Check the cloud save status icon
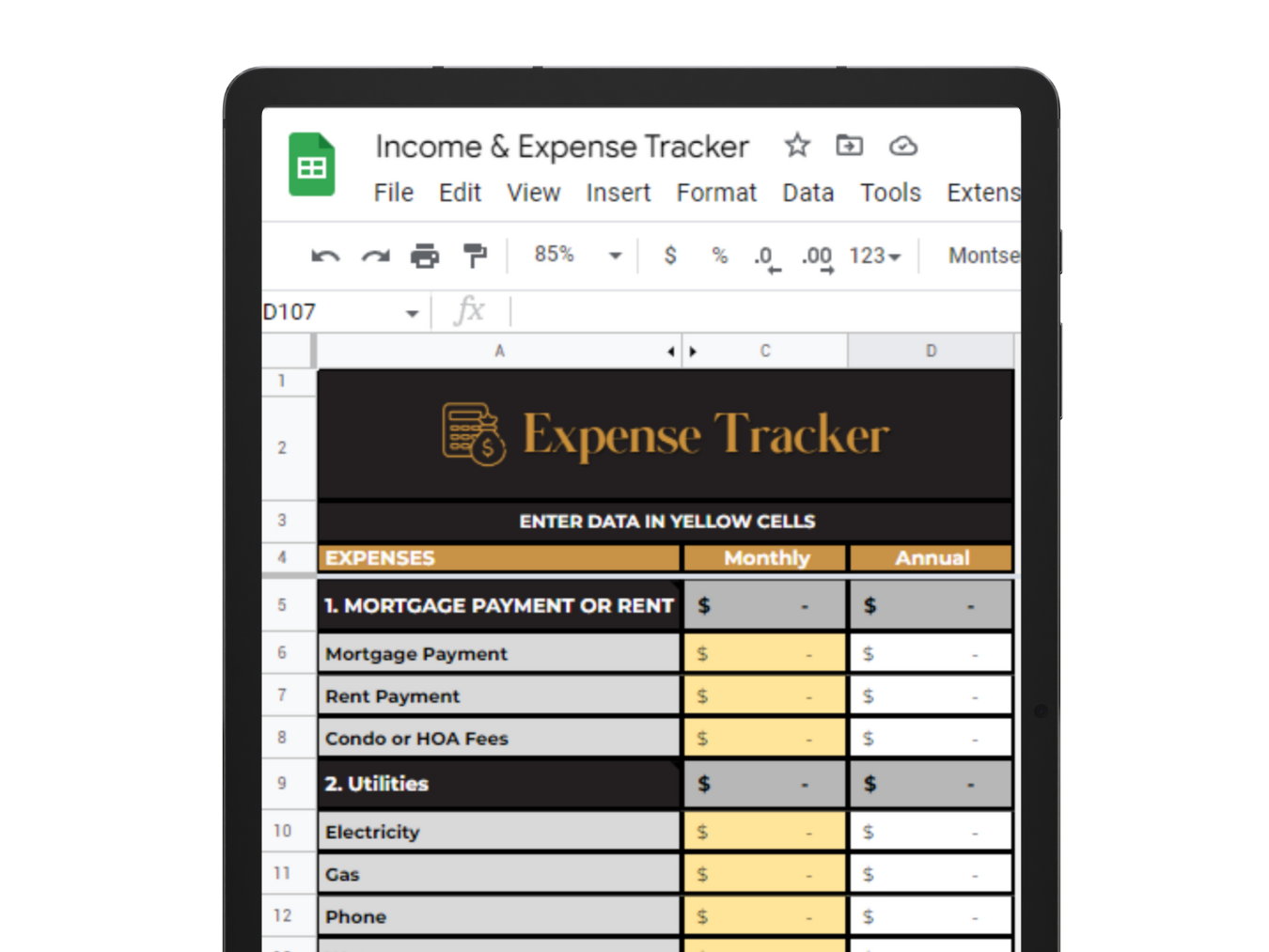Image resolution: width=1269 pixels, height=952 pixels. [x=902, y=146]
